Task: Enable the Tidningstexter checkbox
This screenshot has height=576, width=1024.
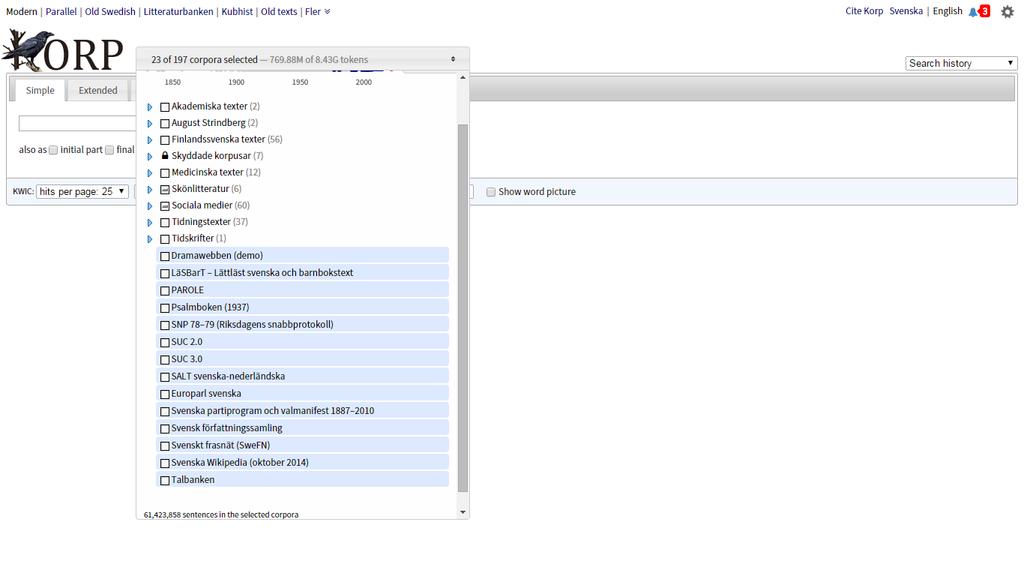Action: (165, 223)
